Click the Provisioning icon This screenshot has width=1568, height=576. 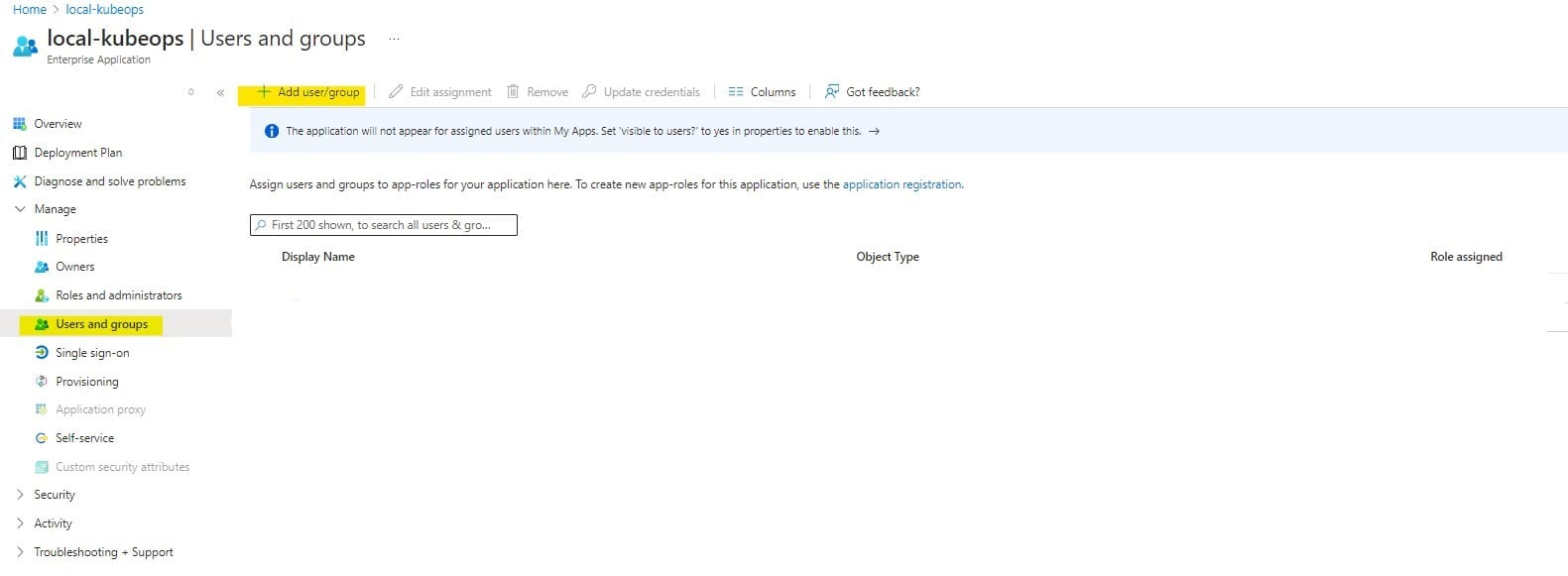(x=42, y=382)
